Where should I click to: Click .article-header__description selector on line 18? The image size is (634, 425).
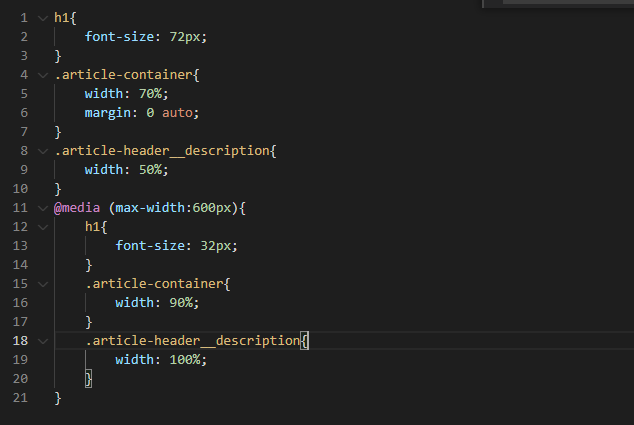tap(192, 341)
